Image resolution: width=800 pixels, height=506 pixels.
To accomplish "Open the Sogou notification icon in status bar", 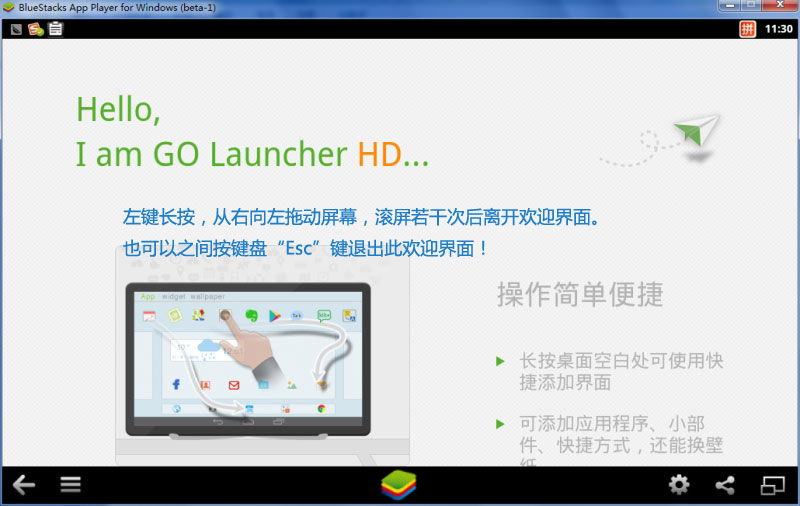I will (36, 29).
